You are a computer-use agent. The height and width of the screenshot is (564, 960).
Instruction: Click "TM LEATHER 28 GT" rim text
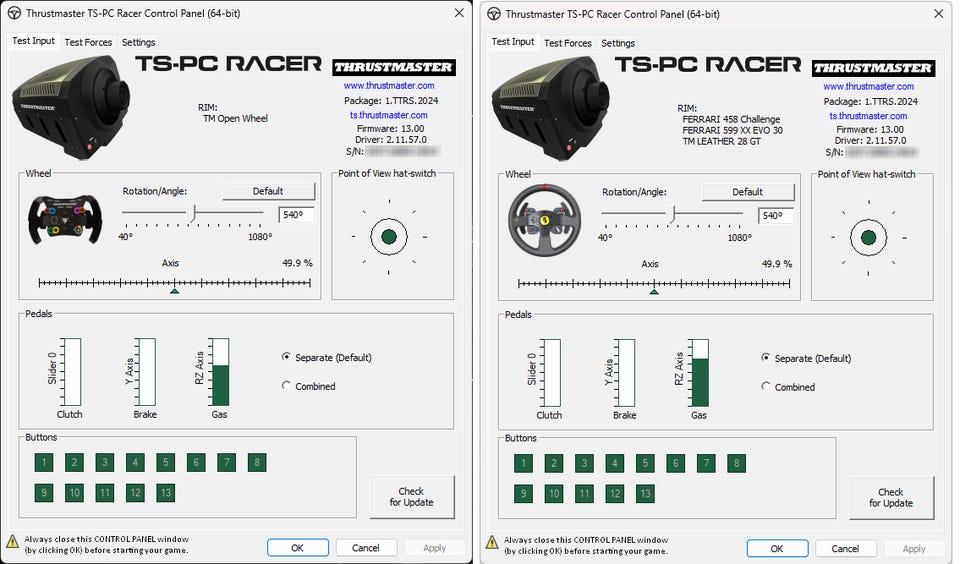[721, 141]
